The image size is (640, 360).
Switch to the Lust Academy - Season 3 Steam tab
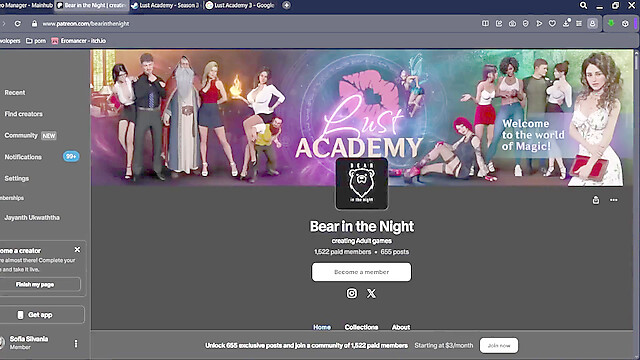point(166,5)
